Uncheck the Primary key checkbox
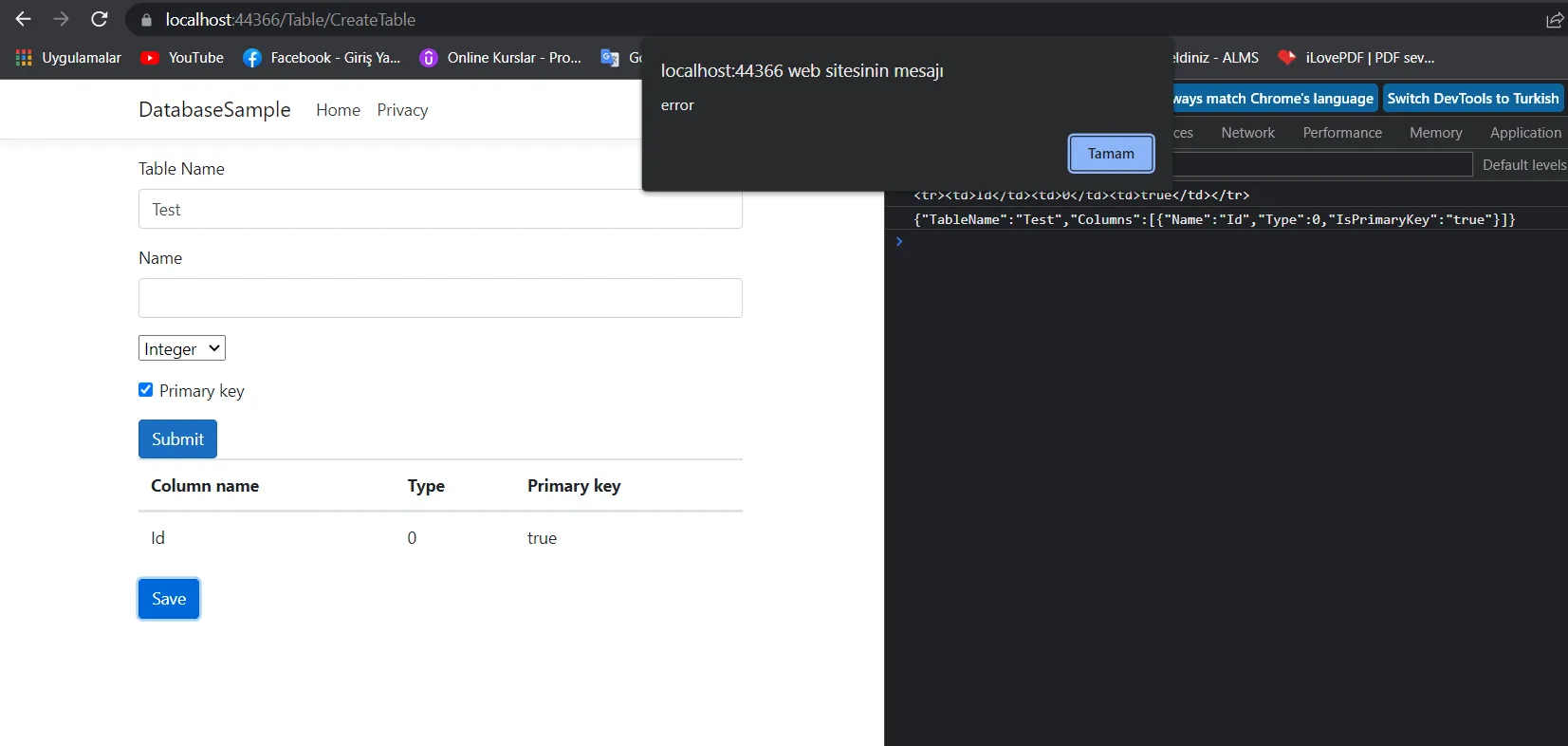This screenshot has height=746, width=1568. [x=146, y=390]
